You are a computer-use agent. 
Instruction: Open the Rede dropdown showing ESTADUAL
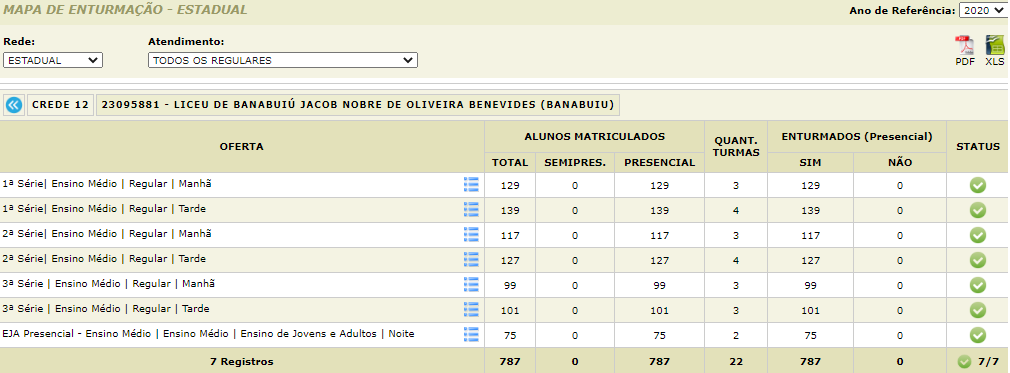click(x=53, y=61)
